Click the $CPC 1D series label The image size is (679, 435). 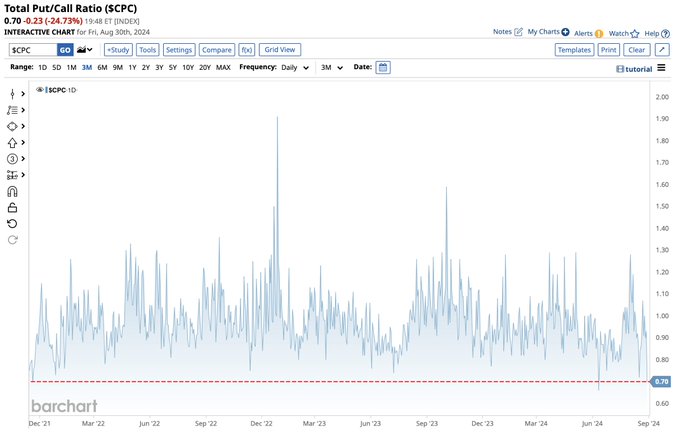point(62,90)
